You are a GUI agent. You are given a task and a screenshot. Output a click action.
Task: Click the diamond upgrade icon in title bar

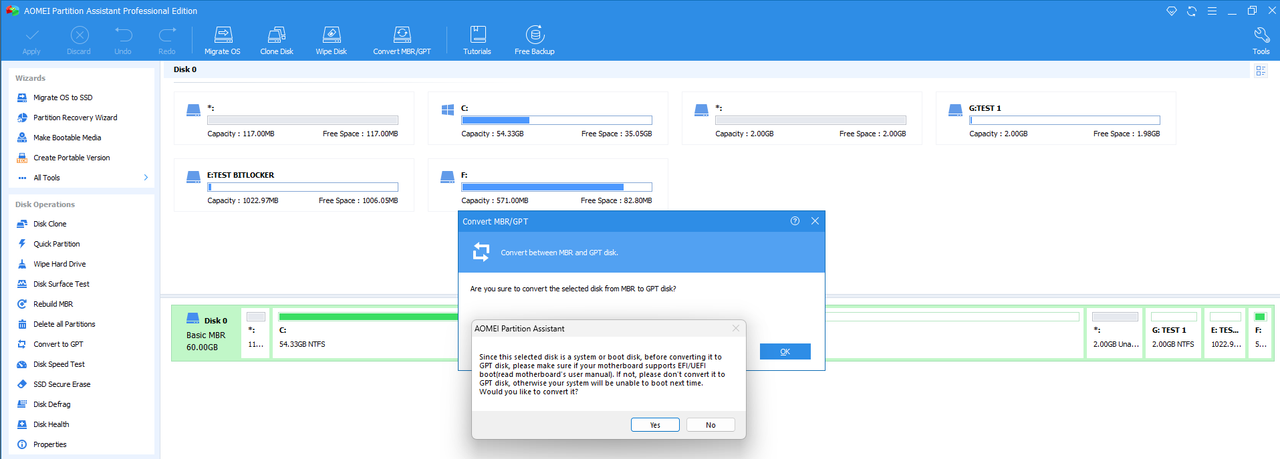[x=1173, y=10]
